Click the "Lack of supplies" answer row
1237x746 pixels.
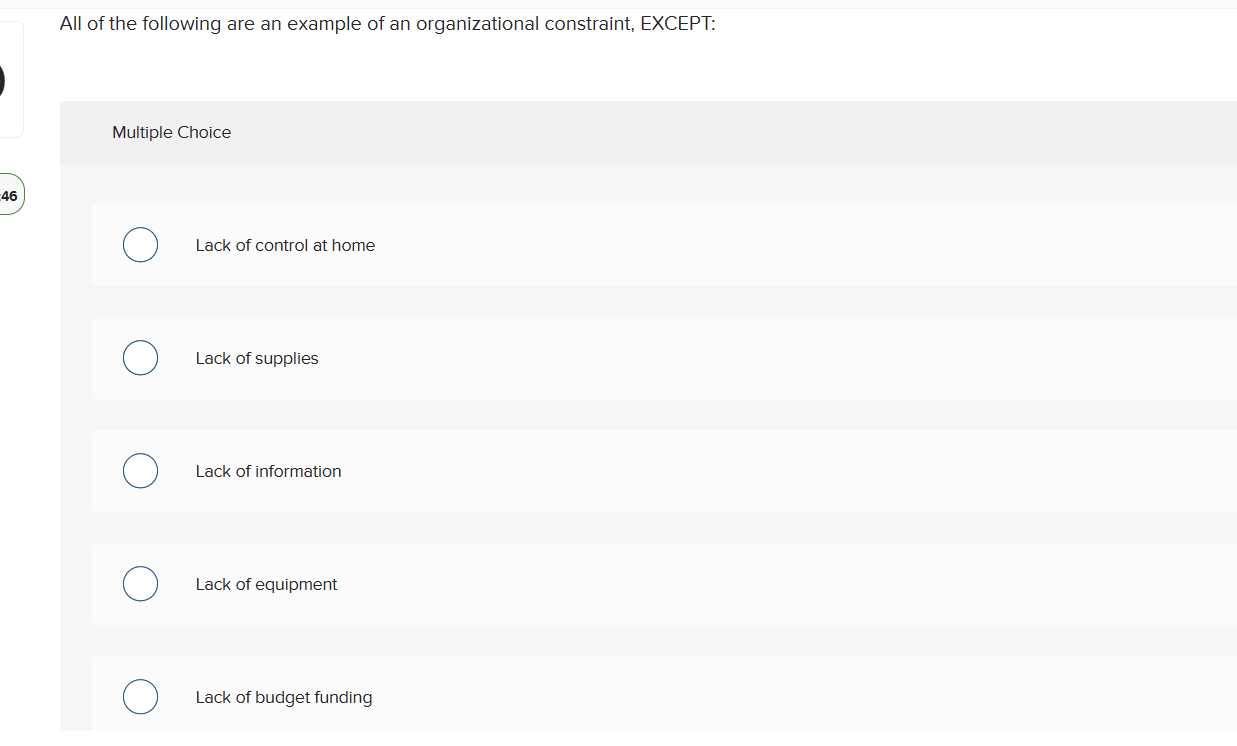500,357
